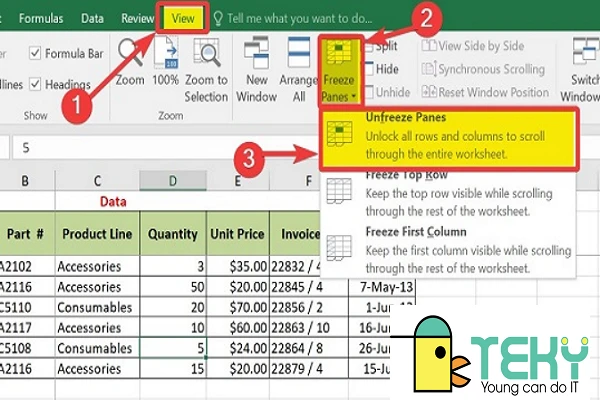
Task: Open a New Window
Action: pos(256,70)
